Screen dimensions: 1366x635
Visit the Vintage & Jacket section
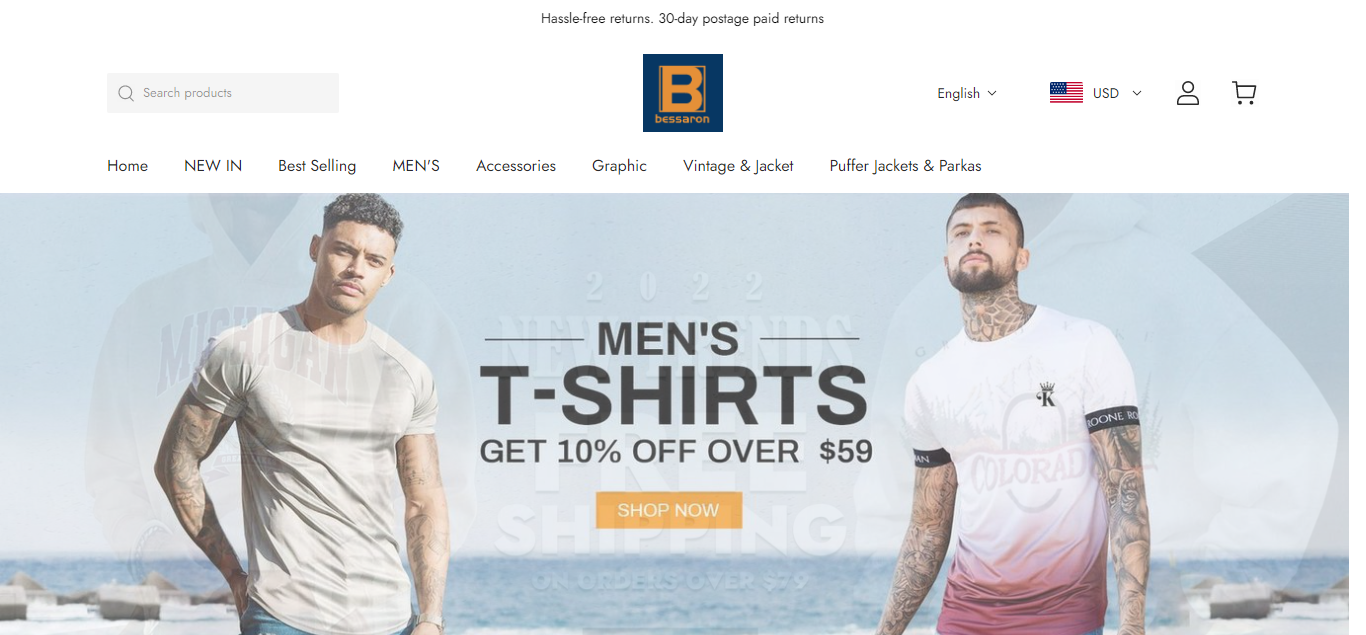(x=738, y=166)
